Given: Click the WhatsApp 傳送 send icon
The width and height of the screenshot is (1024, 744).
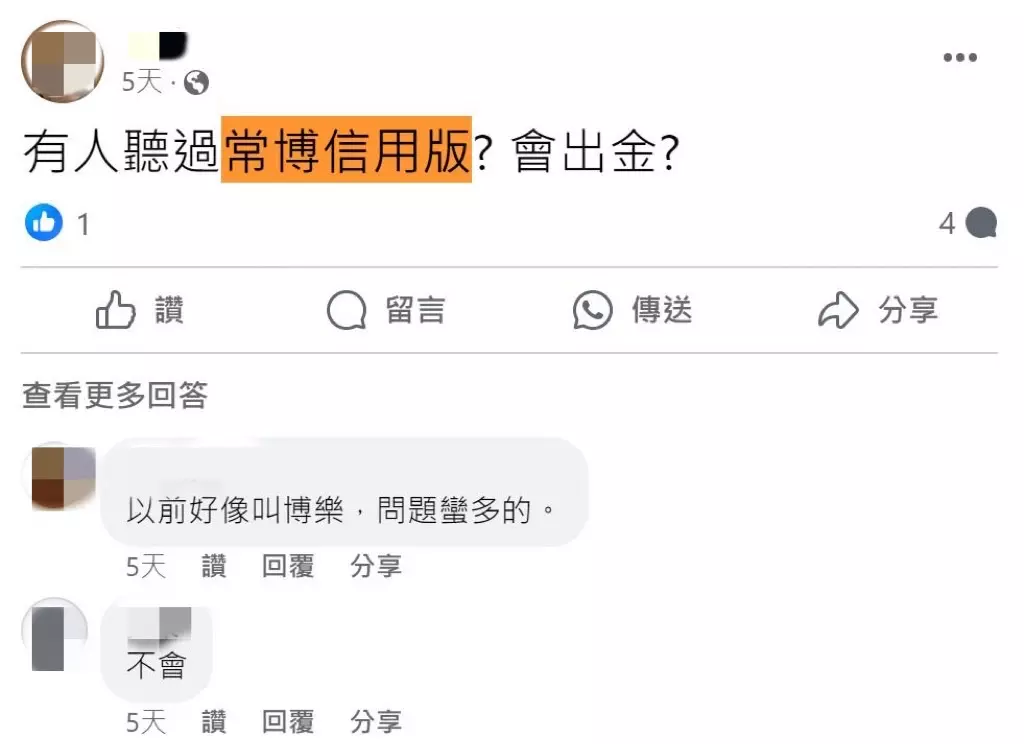Looking at the screenshot, I should point(592,310).
